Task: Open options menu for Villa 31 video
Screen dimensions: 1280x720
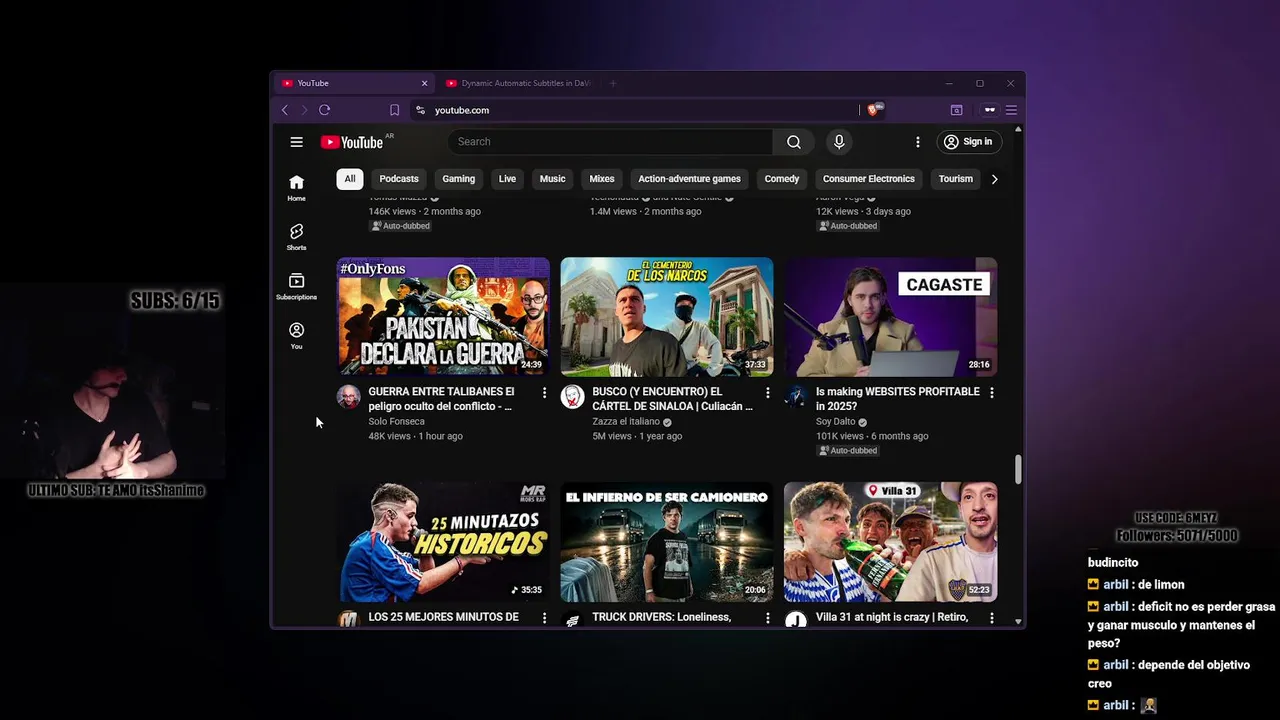Action: [992, 619]
